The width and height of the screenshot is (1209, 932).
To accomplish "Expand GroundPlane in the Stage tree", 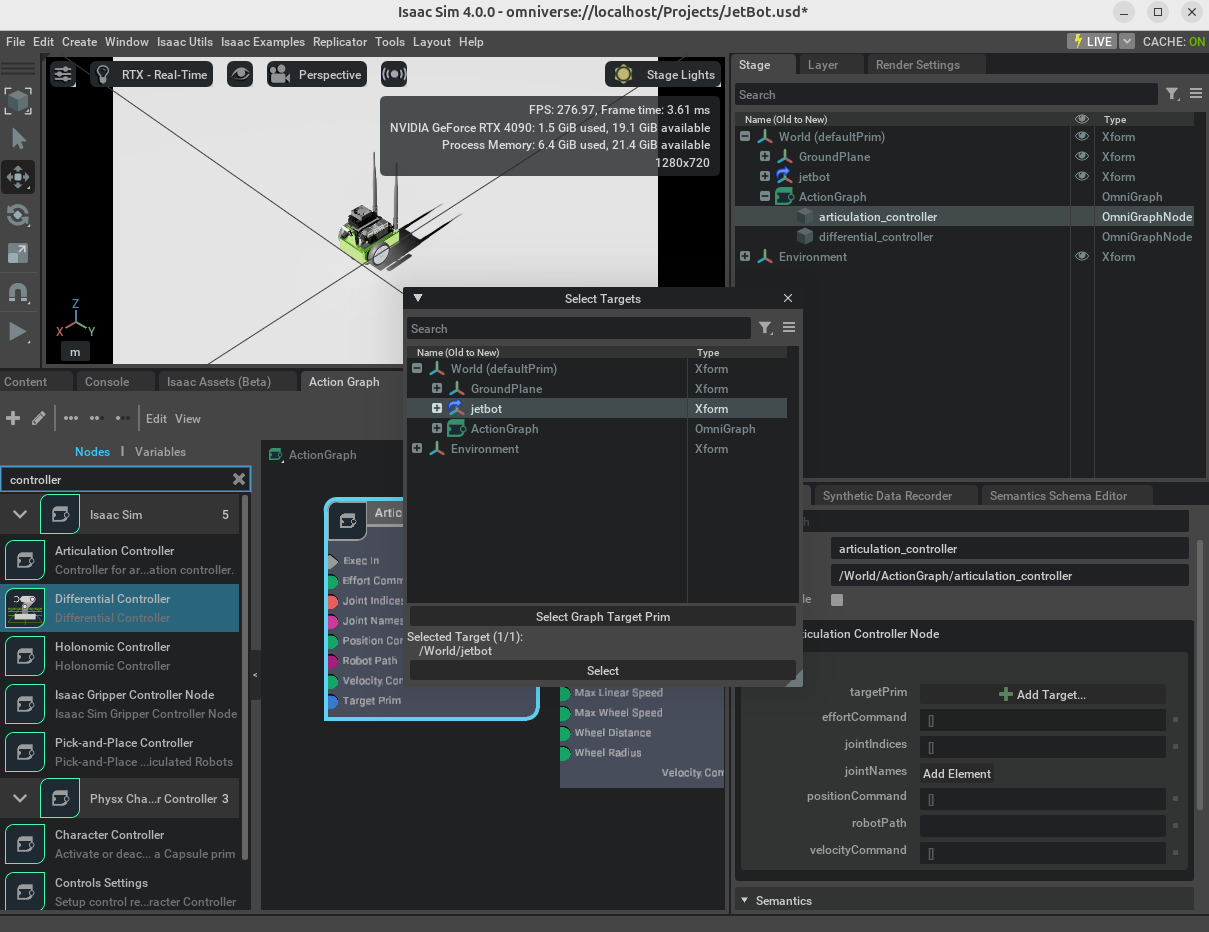I will click(x=765, y=157).
